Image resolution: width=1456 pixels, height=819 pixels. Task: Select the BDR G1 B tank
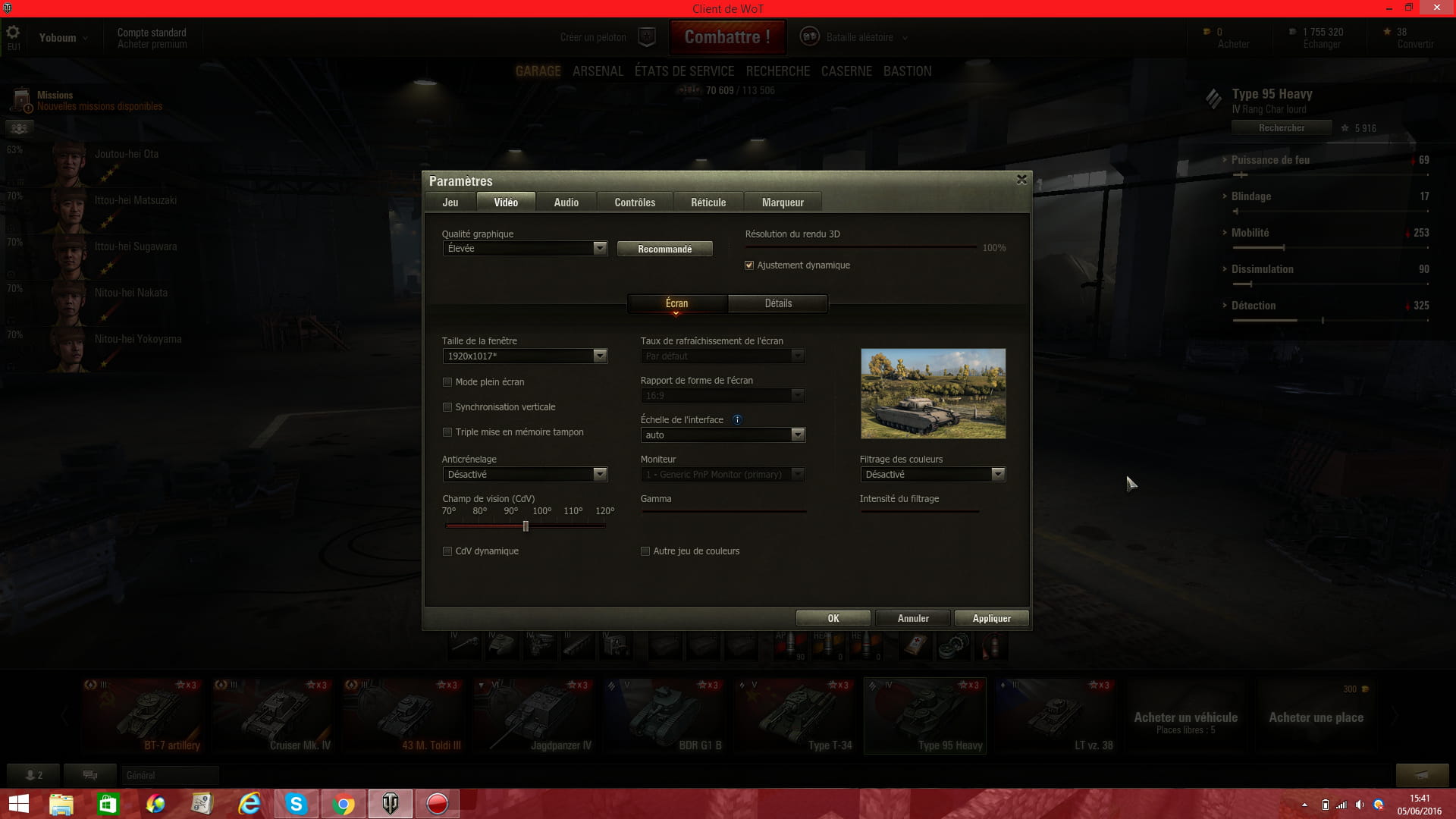(x=664, y=715)
